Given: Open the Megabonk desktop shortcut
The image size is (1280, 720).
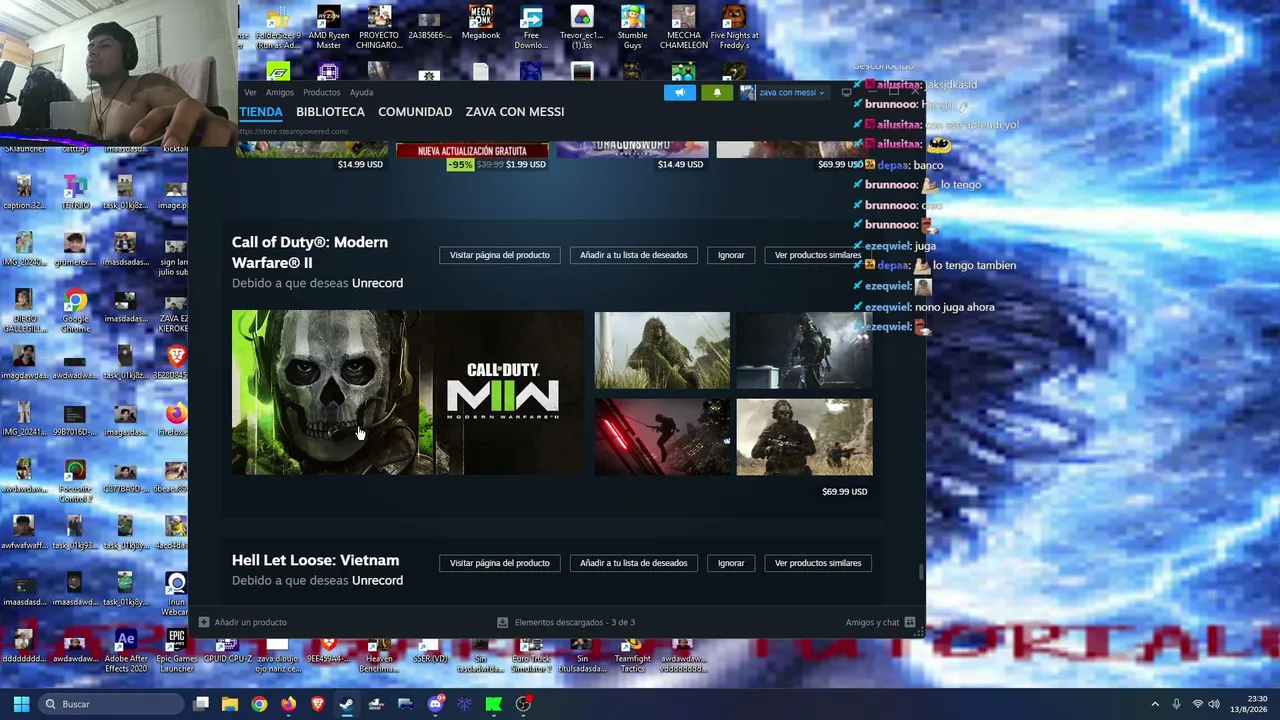Looking at the screenshot, I should [481, 24].
